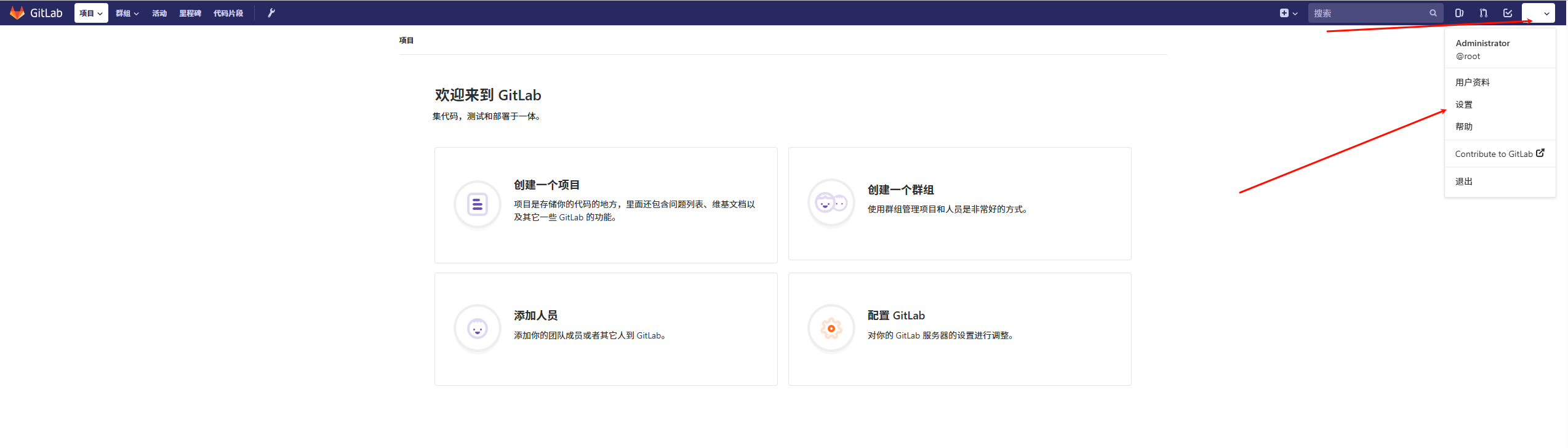Screen dimensions: 1568x448
Task: Select 用户资料 from user menu
Action: pyautogui.click(x=1472, y=82)
